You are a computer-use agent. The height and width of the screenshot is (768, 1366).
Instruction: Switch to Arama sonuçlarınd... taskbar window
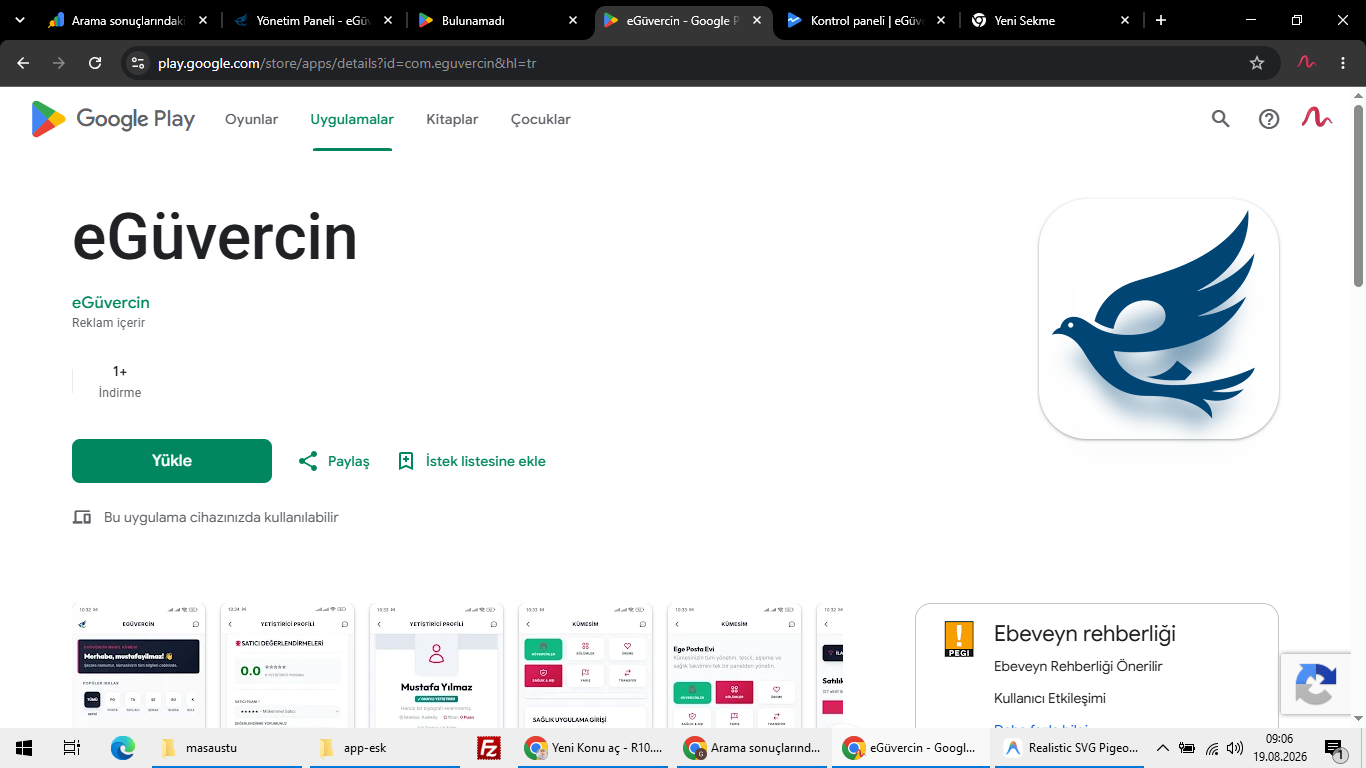pos(752,748)
